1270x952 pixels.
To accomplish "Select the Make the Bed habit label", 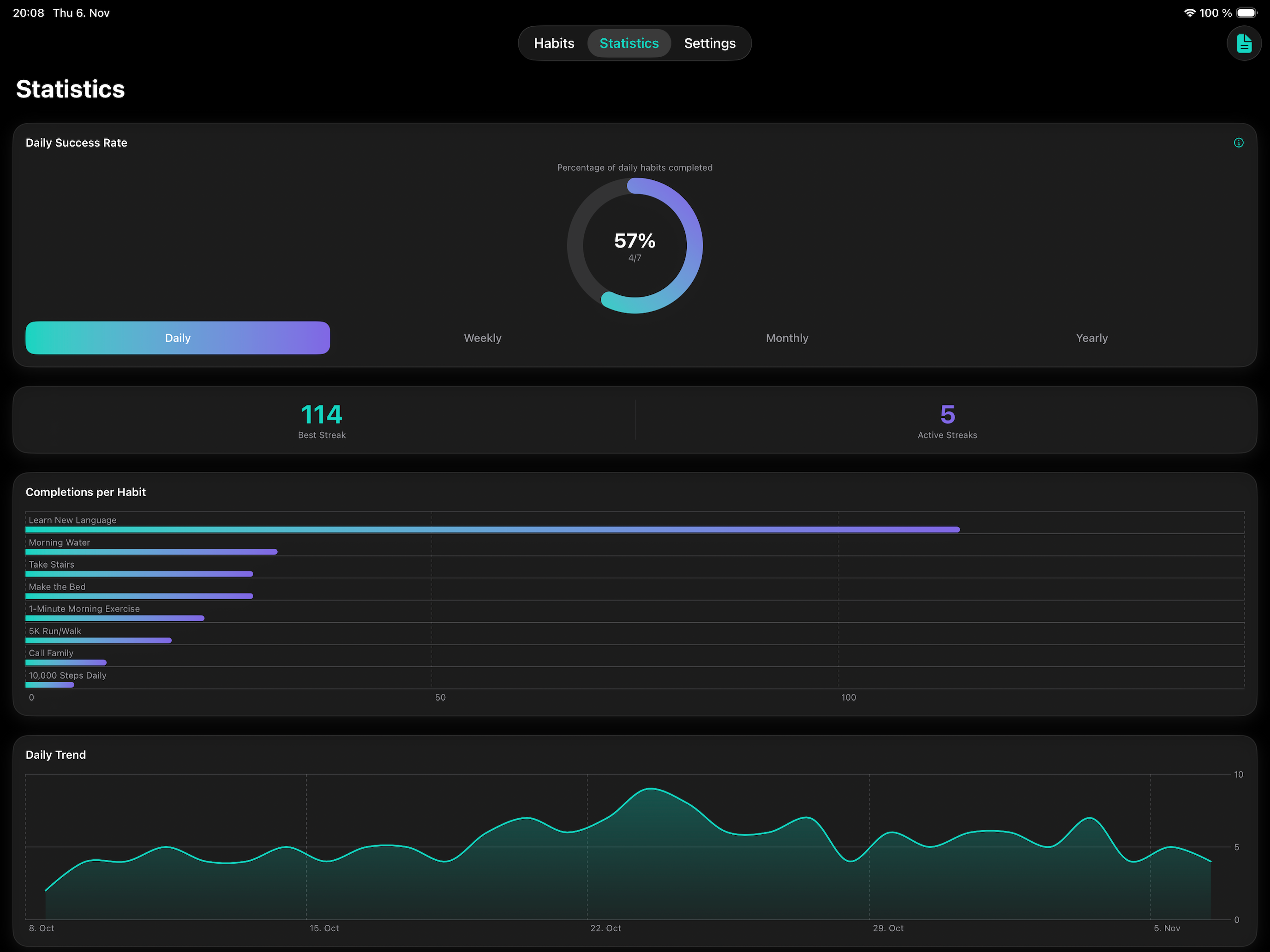I will point(57,586).
